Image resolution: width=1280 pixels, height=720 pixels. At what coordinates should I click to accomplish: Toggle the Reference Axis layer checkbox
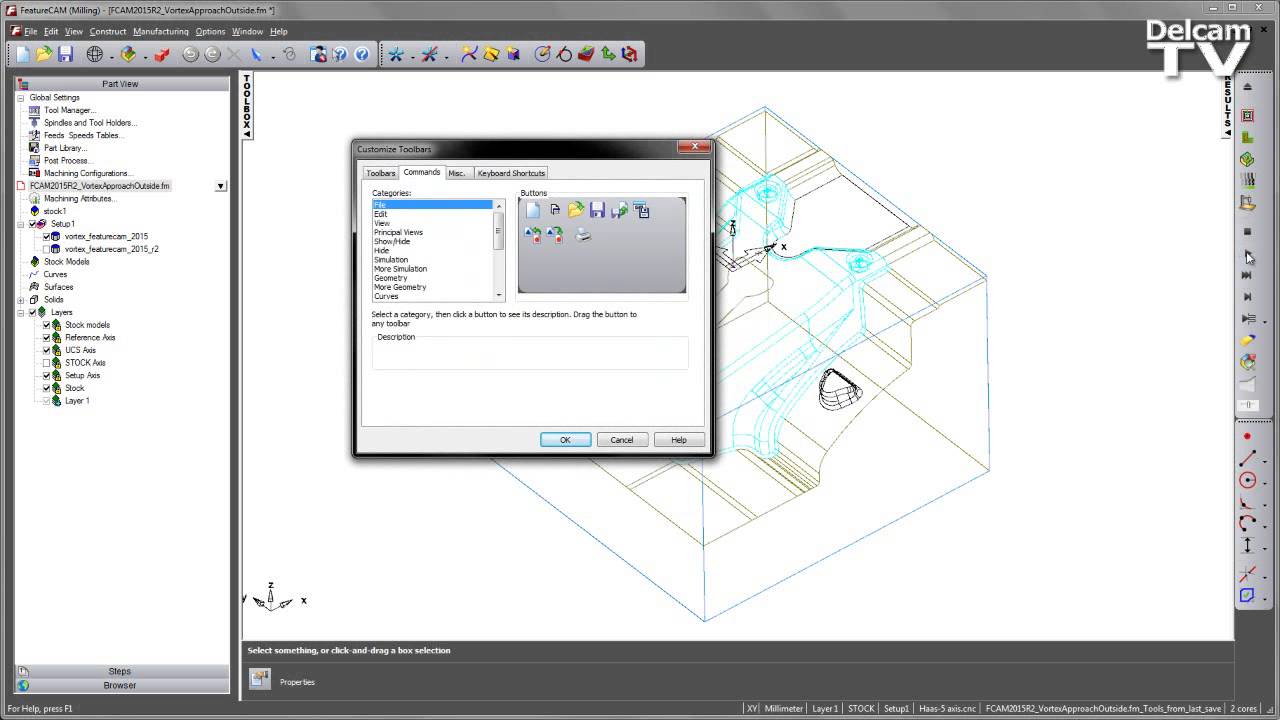46,337
